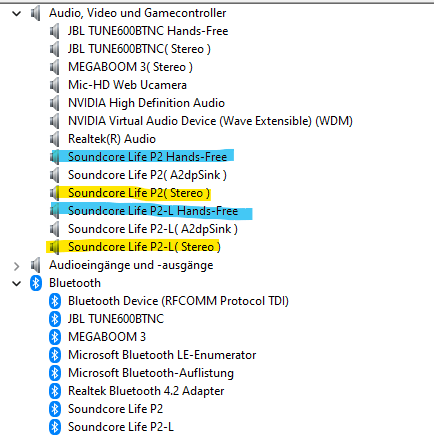Select MEGABOOM 3( Stereo ) audio device
This screenshot has width=434, height=438.
coord(130,67)
